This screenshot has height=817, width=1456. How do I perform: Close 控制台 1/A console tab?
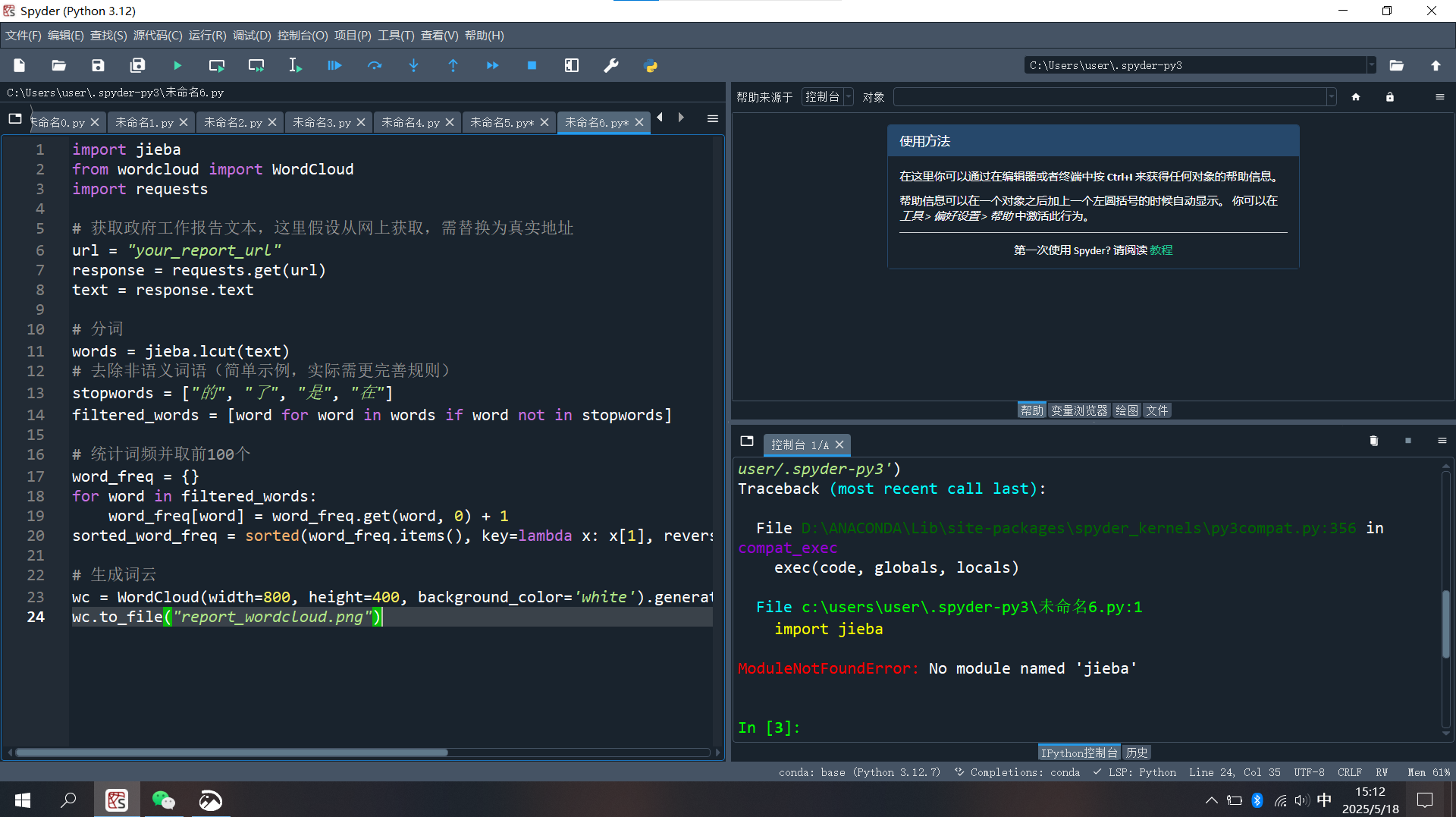[839, 445]
